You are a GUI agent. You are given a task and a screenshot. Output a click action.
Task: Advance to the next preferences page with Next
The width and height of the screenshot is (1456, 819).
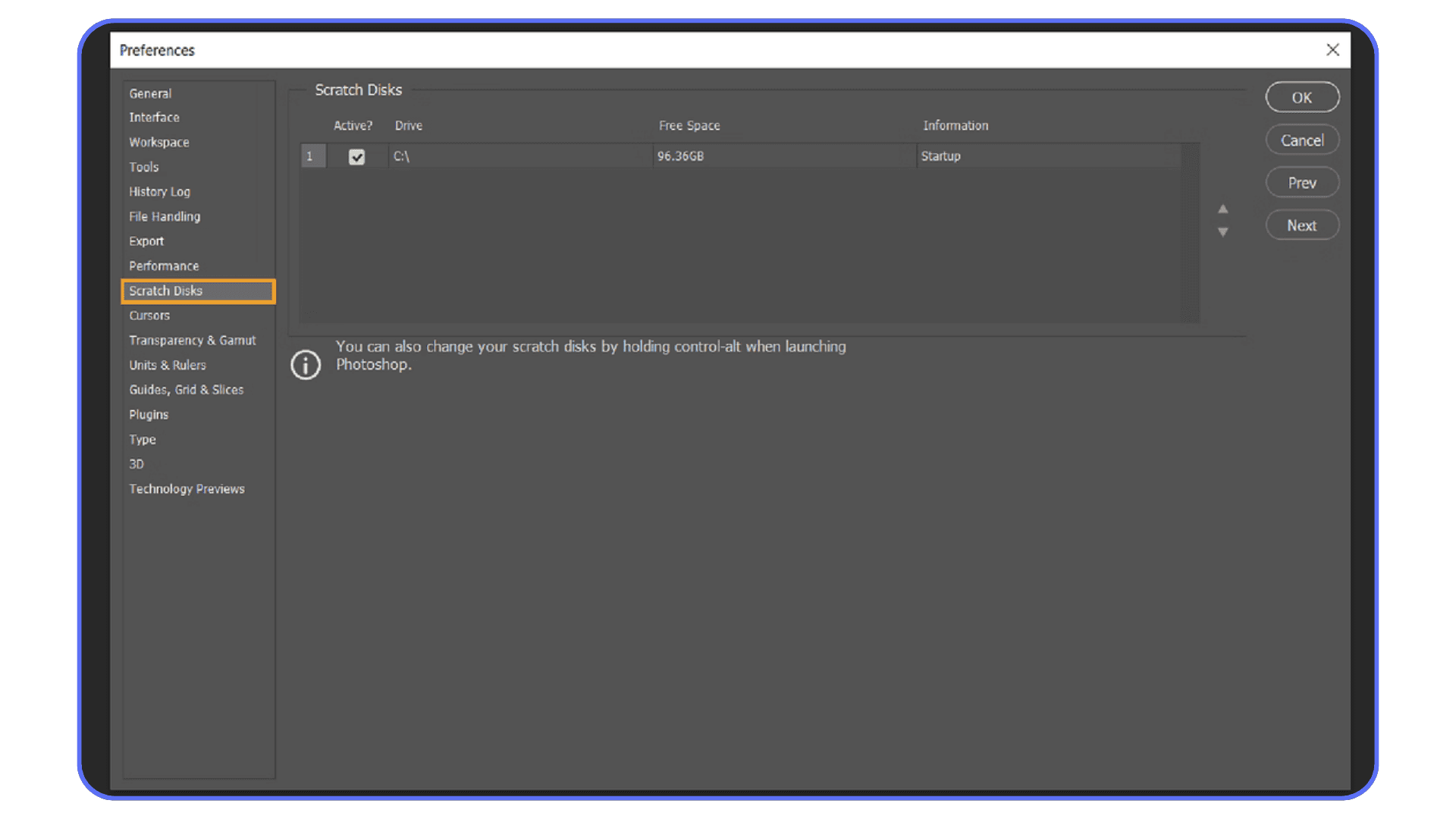pyautogui.click(x=1302, y=224)
